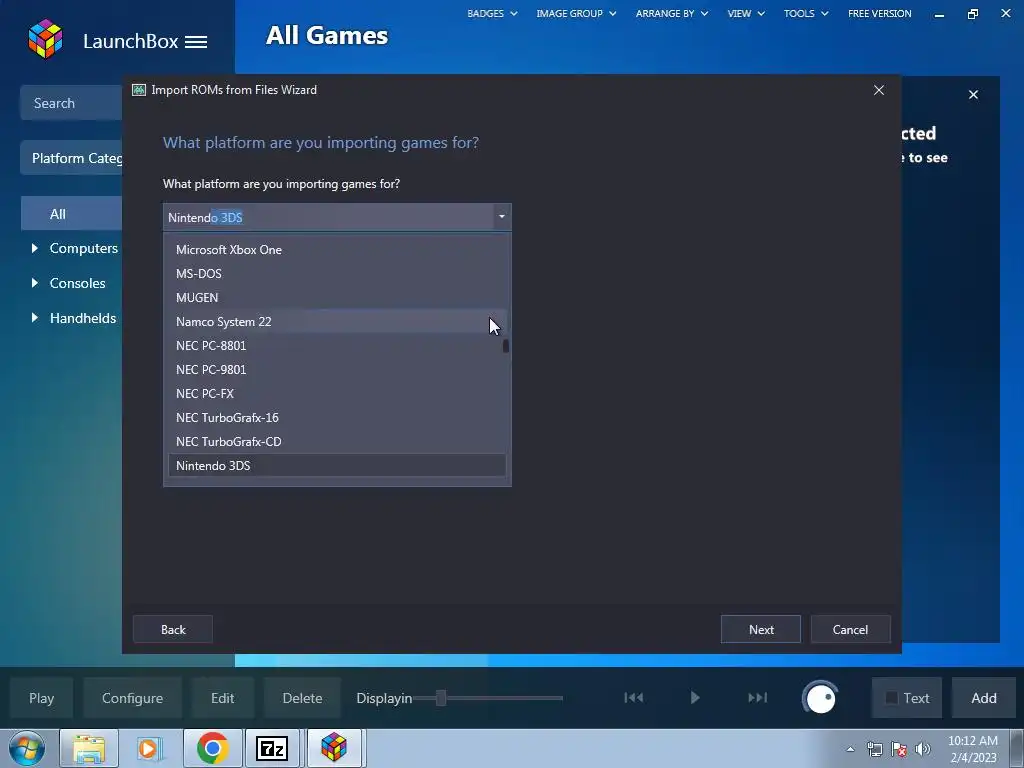Open the Badges menu
The height and width of the screenshot is (768, 1024).
tap(492, 13)
